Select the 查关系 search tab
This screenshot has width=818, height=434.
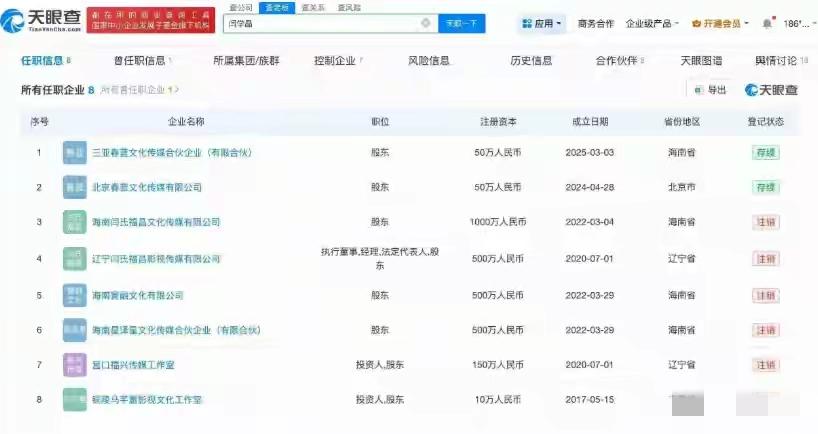coord(313,8)
